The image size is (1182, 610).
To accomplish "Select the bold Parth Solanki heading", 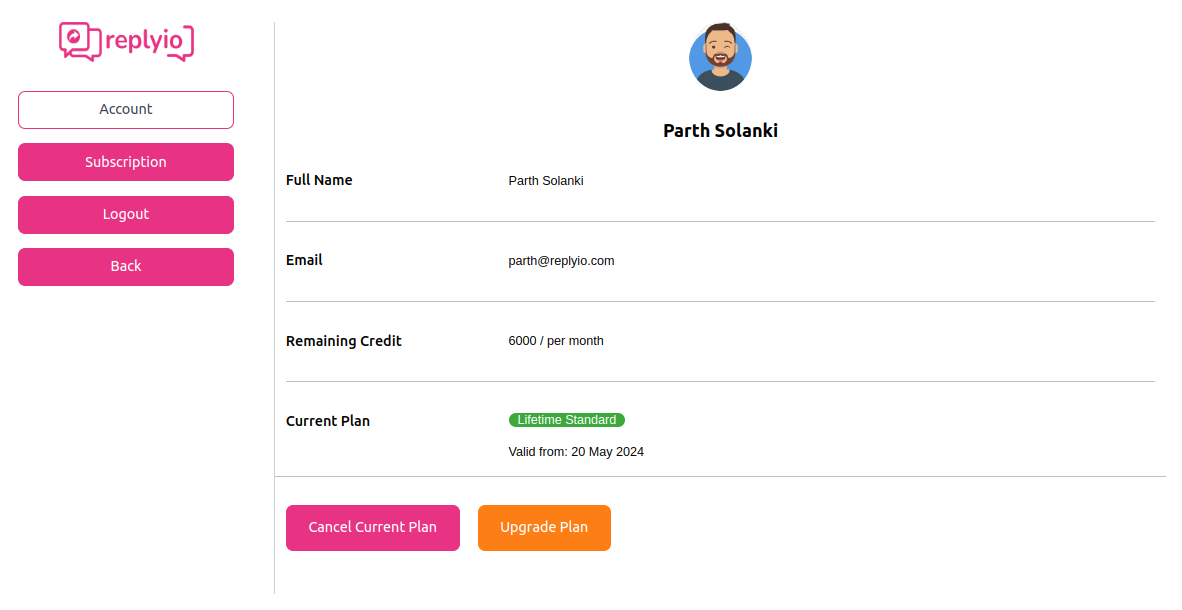I will coord(720,131).
